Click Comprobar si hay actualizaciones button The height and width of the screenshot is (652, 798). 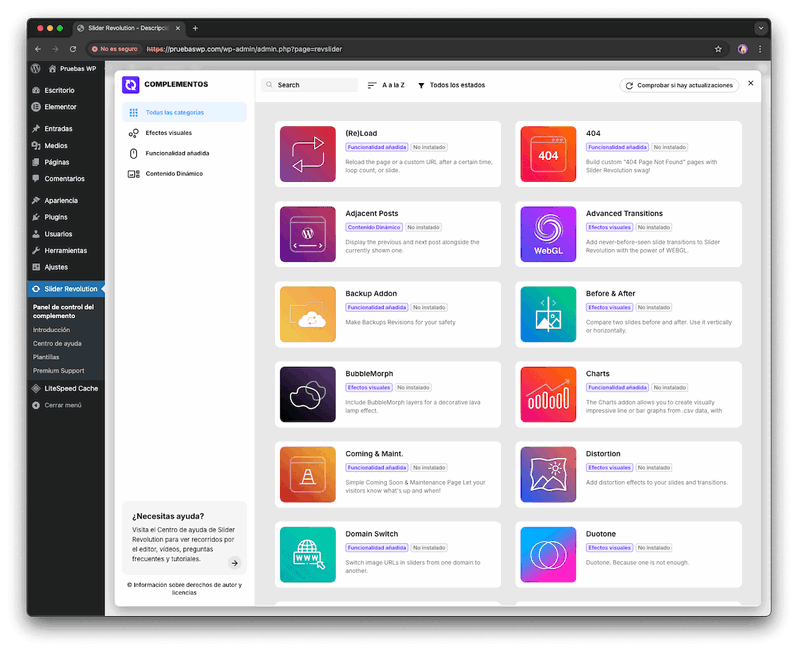(x=679, y=86)
